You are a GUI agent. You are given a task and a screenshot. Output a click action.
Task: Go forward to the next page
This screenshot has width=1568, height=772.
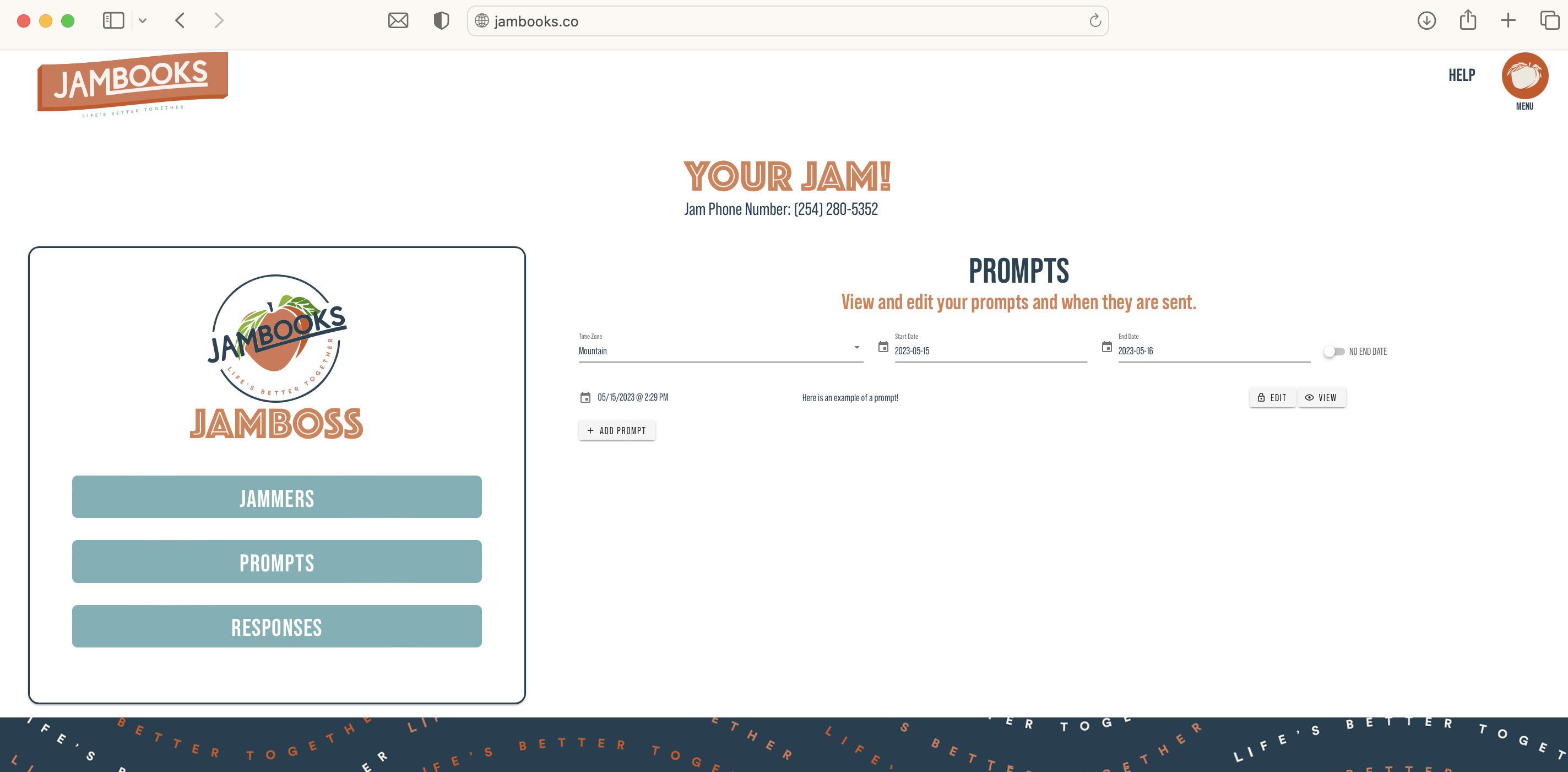pyautogui.click(x=219, y=21)
